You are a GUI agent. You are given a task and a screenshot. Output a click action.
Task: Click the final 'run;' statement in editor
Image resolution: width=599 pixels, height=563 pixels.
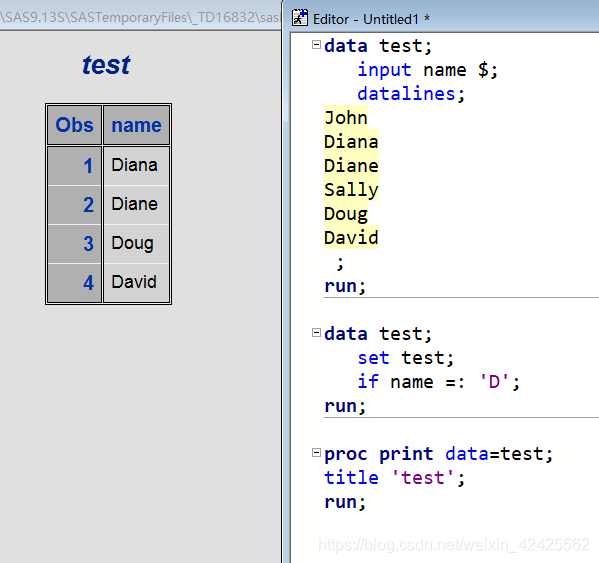coord(345,502)
